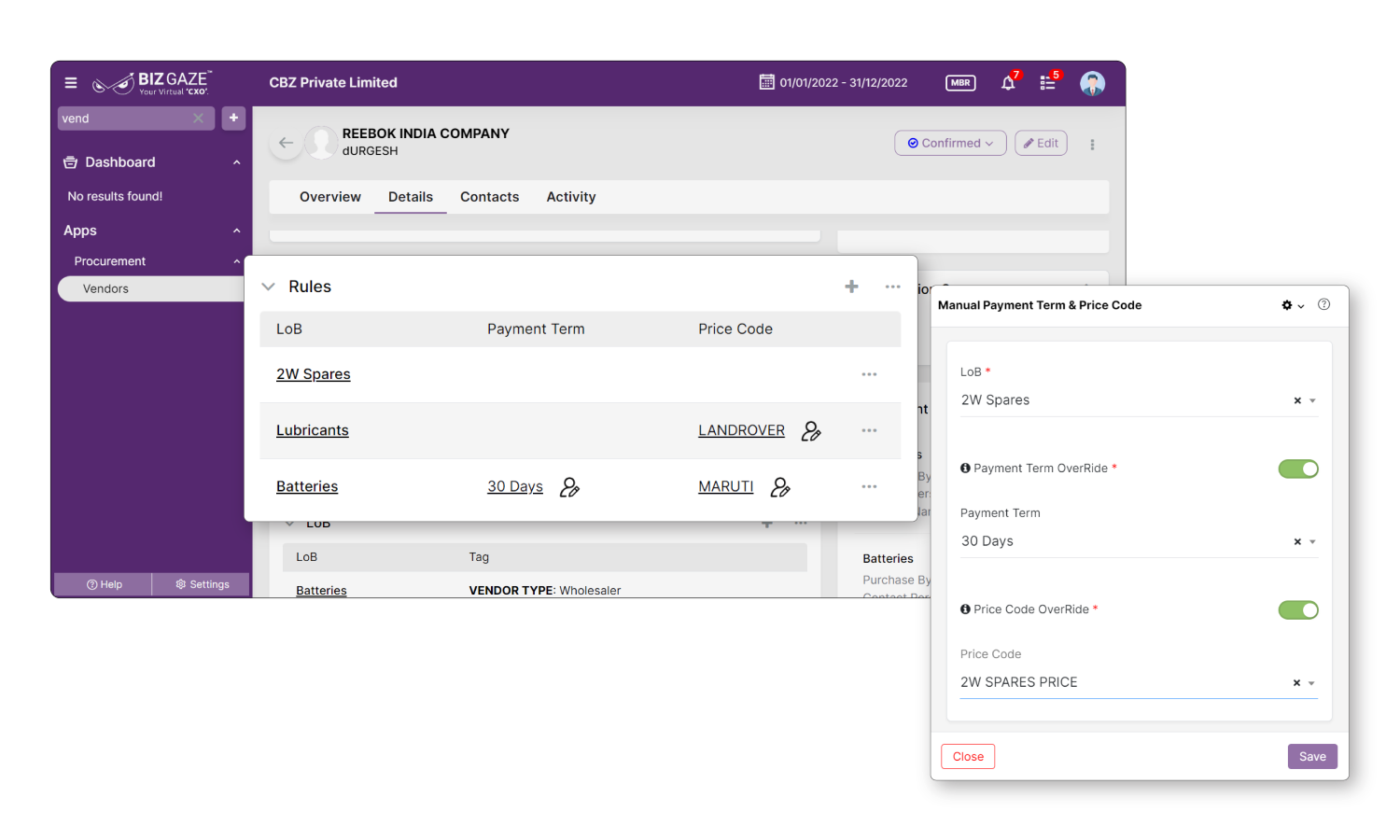Click the plus button beside search box

point(233,118)
